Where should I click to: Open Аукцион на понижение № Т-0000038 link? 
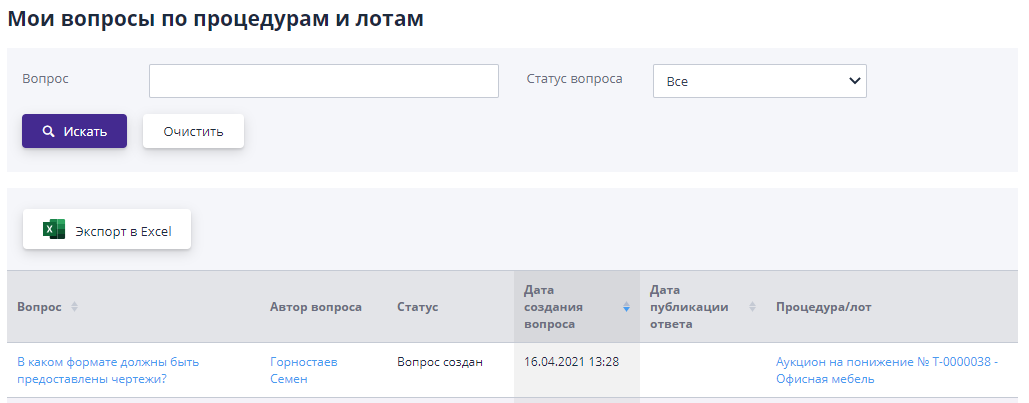pyautogui.click(x=886, y=370)
